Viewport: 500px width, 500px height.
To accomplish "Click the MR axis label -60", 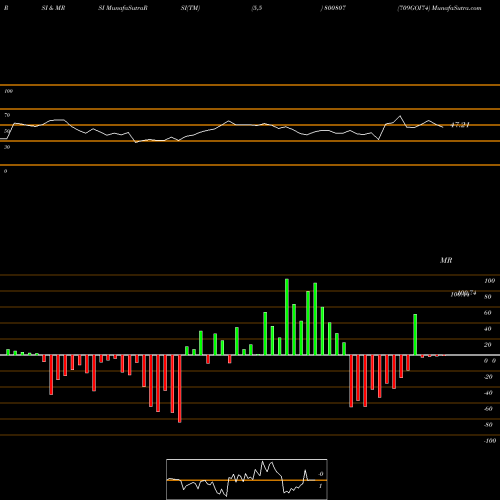I will pyautogui.click(x=488, y=409).
